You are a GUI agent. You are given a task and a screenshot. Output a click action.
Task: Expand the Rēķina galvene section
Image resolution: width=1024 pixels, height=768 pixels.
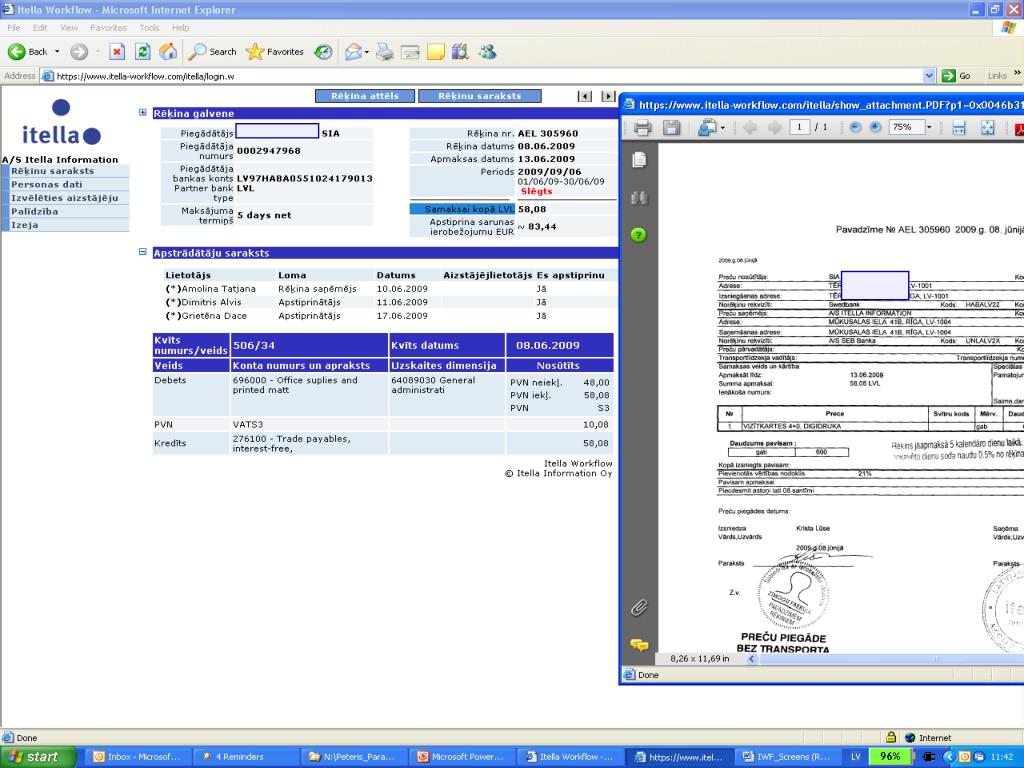142,112
